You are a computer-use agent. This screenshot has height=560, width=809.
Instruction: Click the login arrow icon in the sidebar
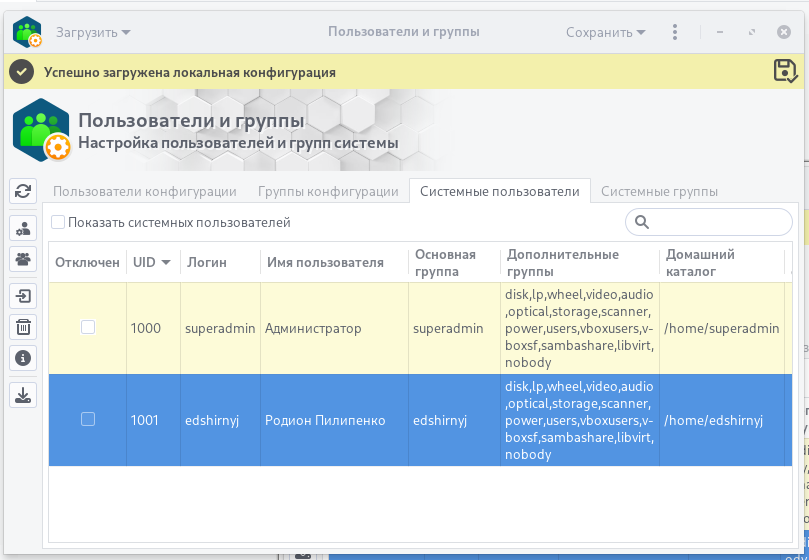23,295
